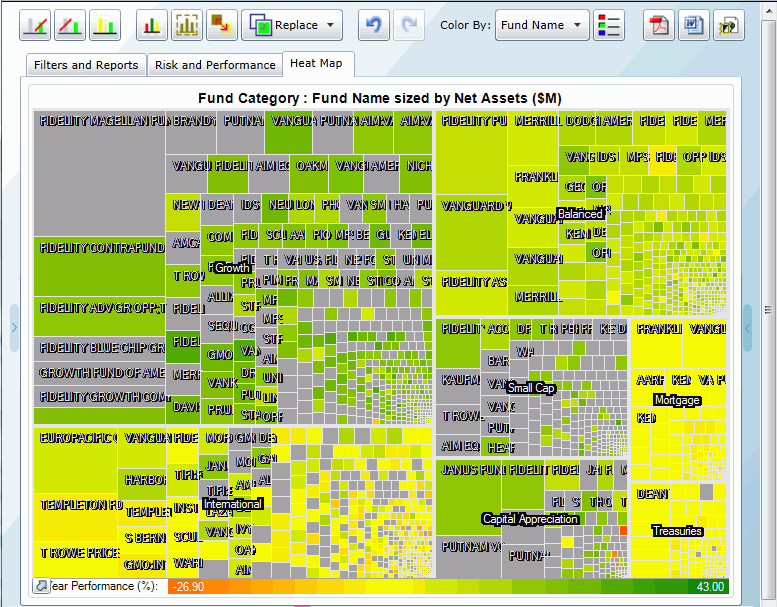777x607 pixels.
Task: Select the red cell in Capital Appreciation
Action: 623,531
